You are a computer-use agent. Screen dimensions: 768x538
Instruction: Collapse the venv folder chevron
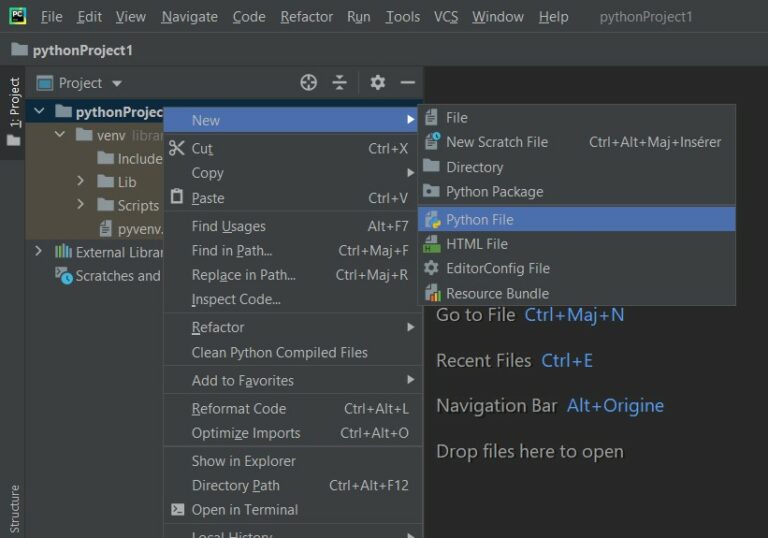[59, 134]
